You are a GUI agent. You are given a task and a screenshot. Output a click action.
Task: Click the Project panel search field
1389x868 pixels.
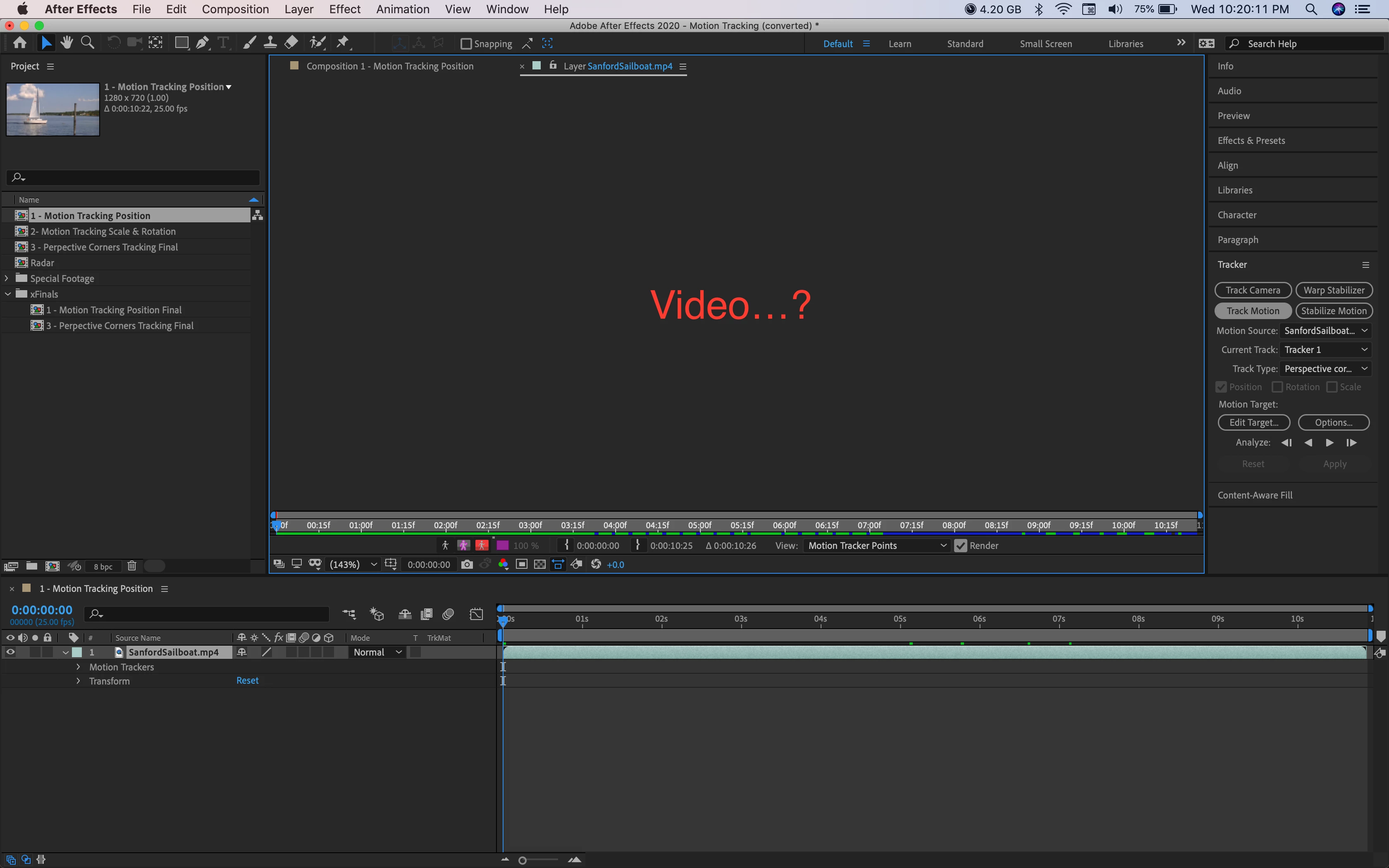pyautogui.click(x=138, y=177)
